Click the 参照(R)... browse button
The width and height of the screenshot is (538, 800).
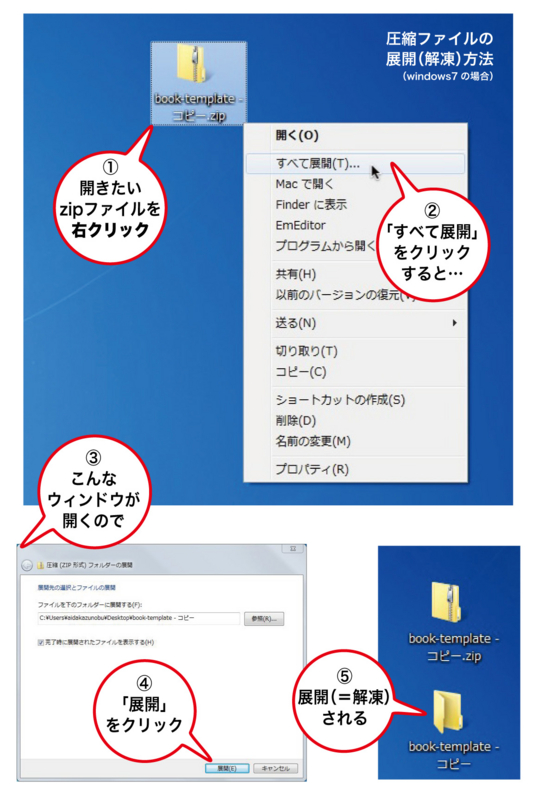[264, 619]
